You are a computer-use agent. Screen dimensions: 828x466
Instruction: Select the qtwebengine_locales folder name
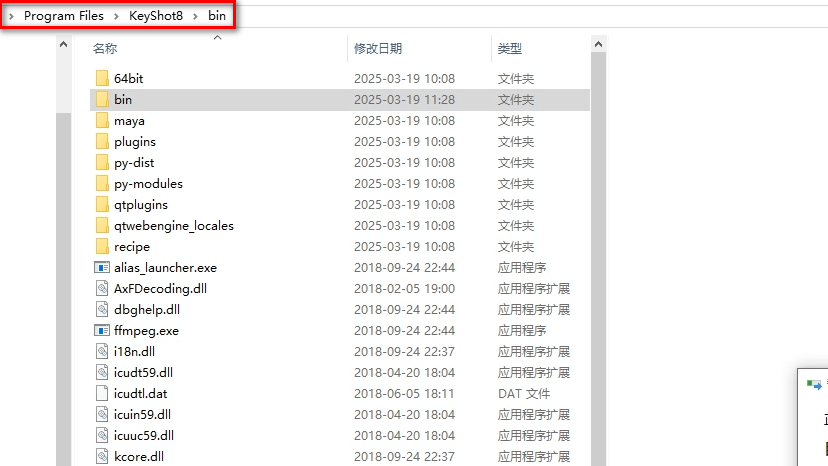174,226
